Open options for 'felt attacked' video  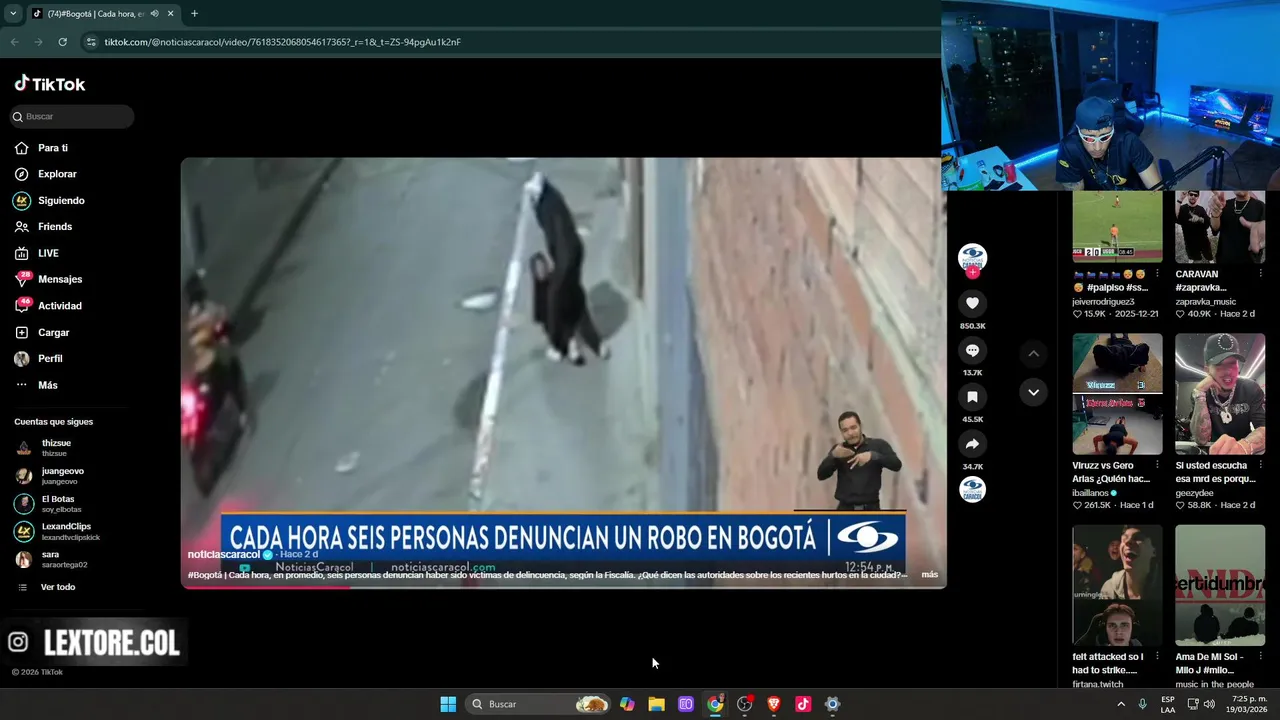point(1157,657)
